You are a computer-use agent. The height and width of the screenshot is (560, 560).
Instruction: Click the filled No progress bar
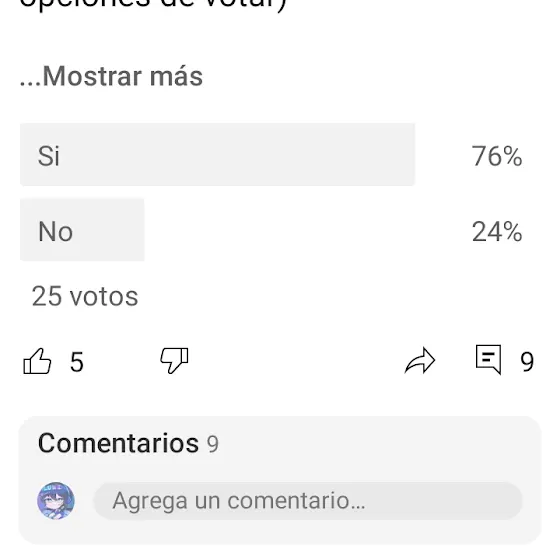(82, 230)
